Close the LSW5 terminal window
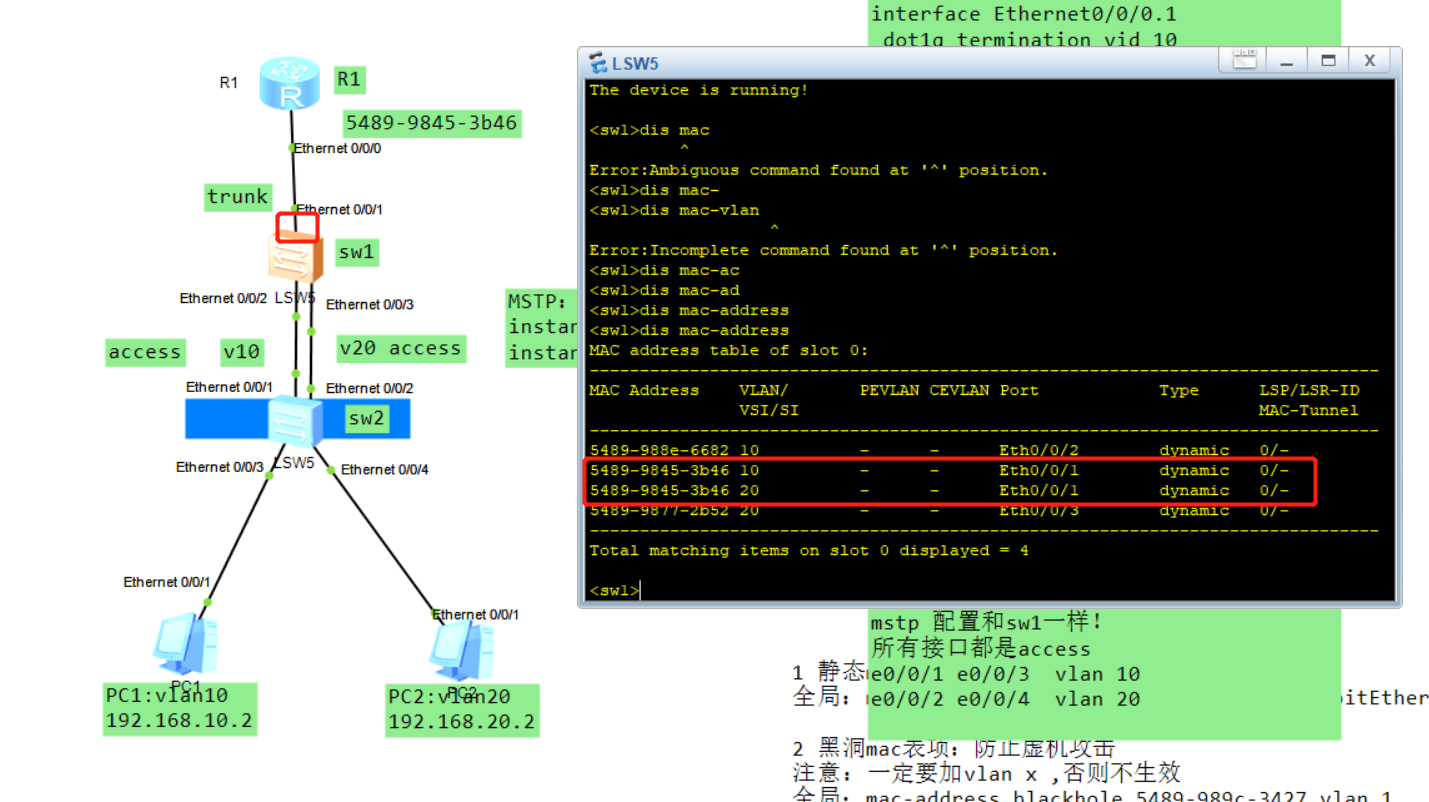Screen dimensions: 1429x802 (x=1369, y=61)
